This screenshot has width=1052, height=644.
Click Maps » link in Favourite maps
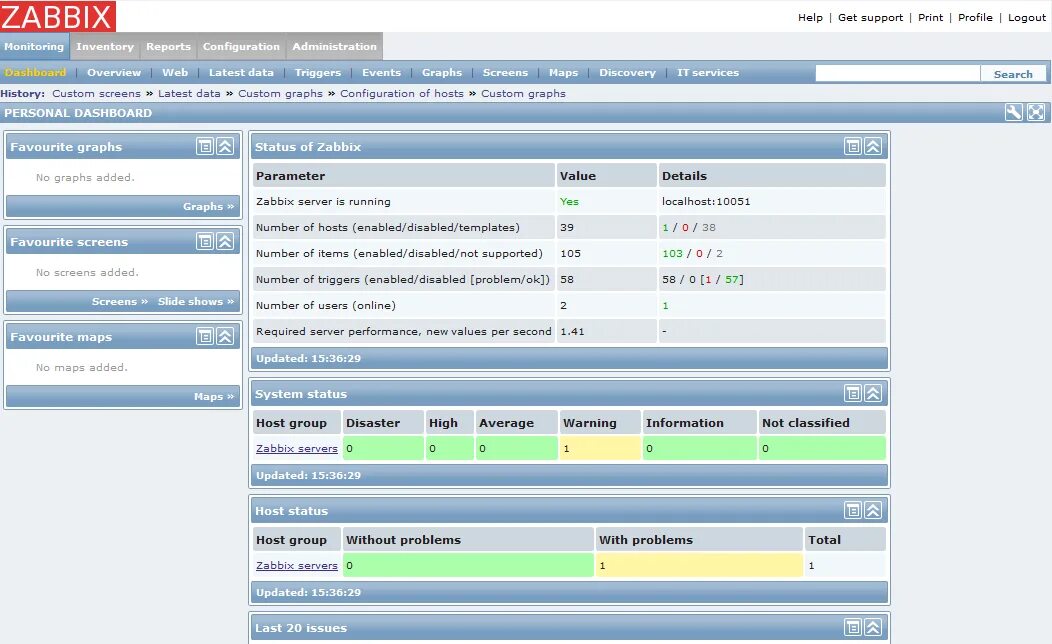coord(214,396)
